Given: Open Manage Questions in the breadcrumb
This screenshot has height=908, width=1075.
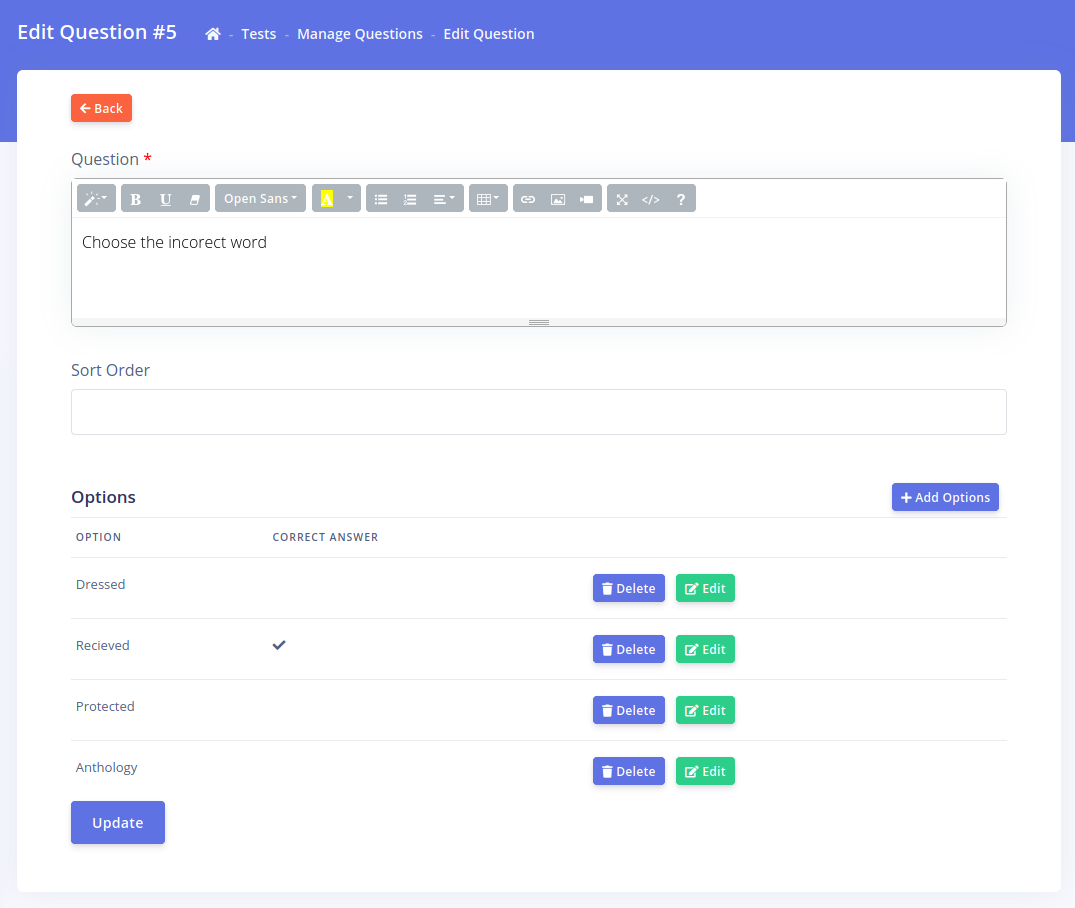Looking at the screenshot, I should [x=360, y=34].
